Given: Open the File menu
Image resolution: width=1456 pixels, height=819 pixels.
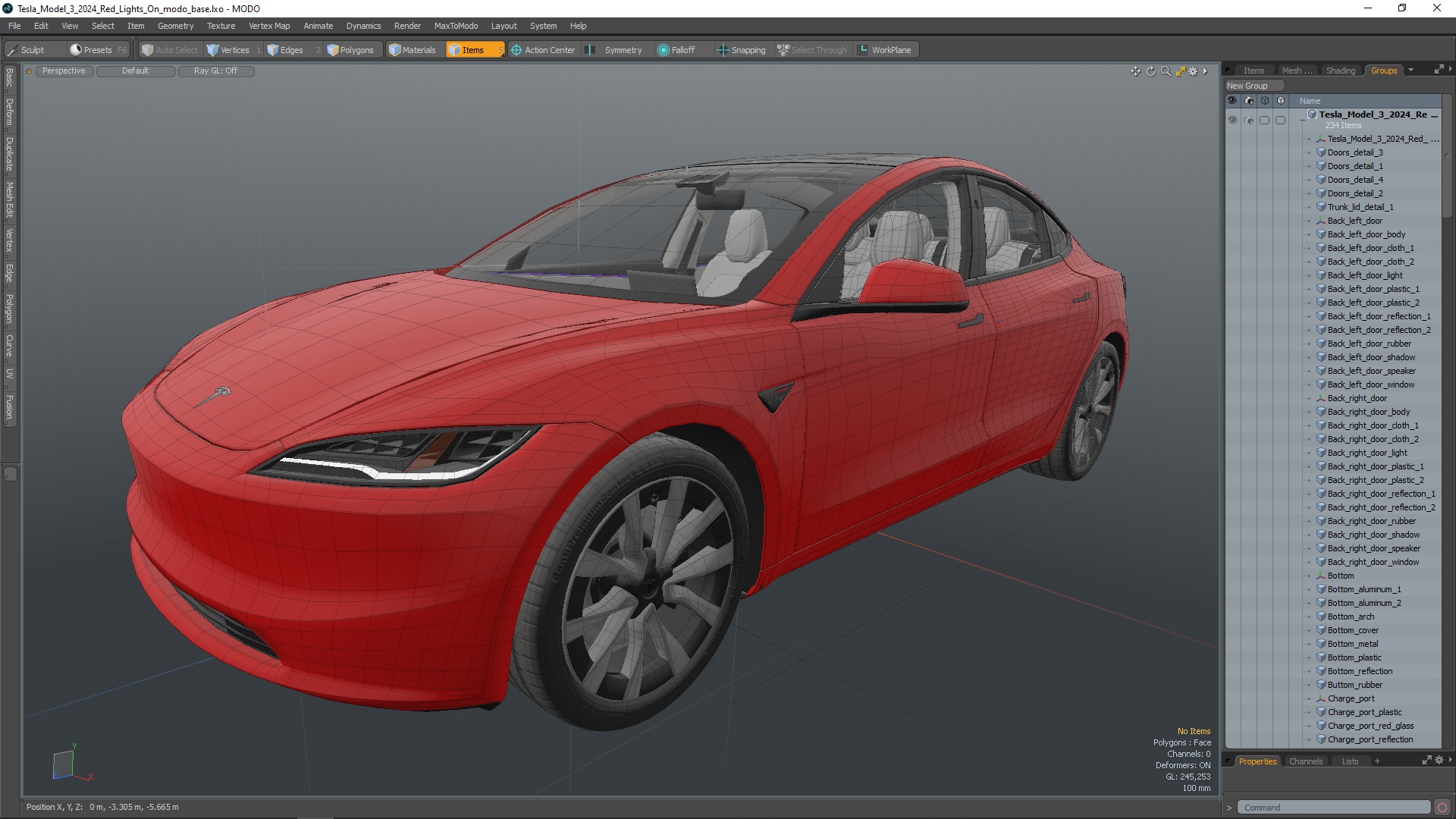Looking at the screenshot, I should coord(14,26).
